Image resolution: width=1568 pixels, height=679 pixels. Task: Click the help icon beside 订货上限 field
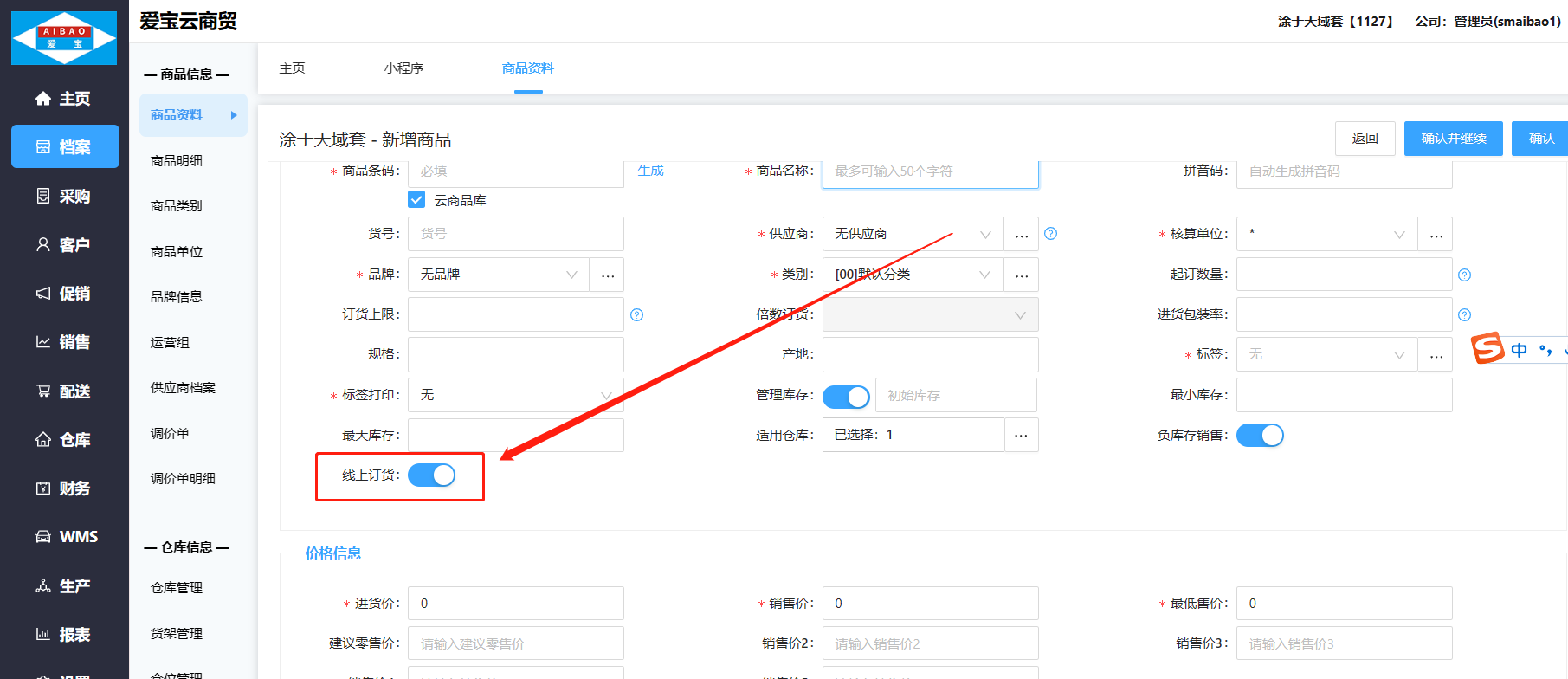pyautogui.click(x=637, y=314)
